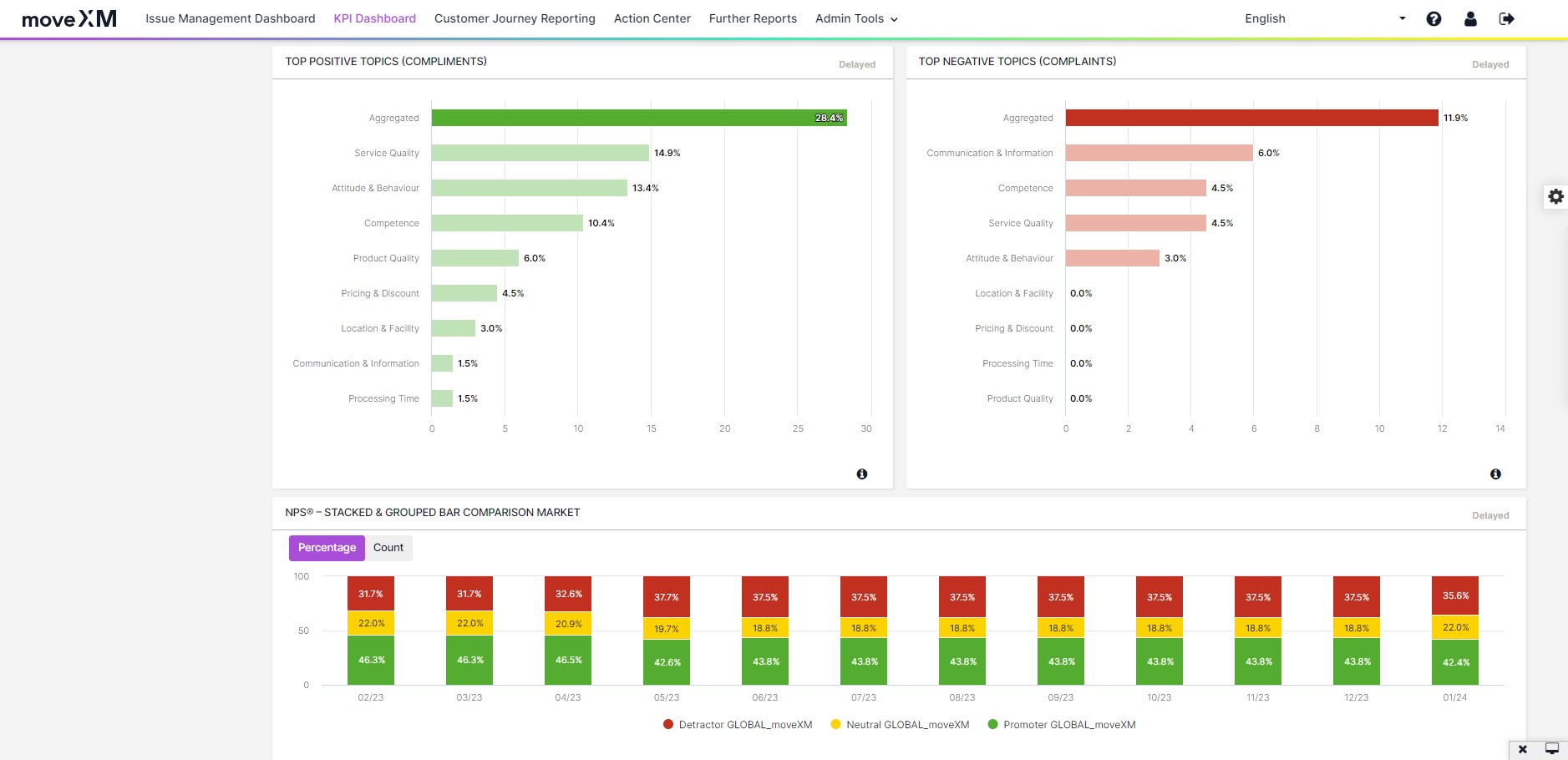The width and height of the screenshot is (1568, 760).
Task: Open Issue Management Dashboard tab
Action: (x=231, y=18)
